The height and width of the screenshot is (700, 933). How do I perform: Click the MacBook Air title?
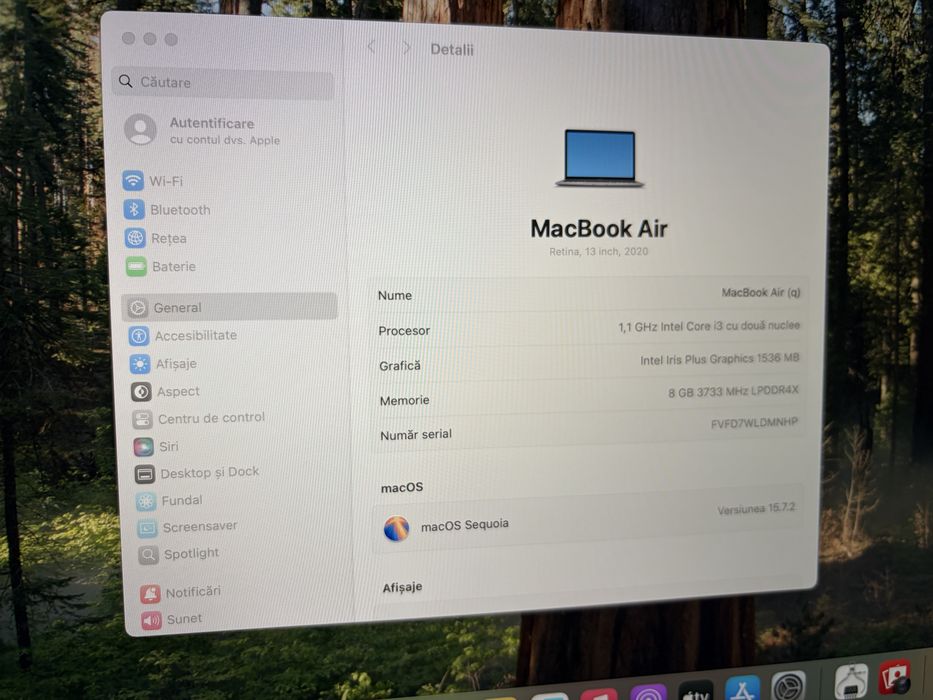pos(599,229)
